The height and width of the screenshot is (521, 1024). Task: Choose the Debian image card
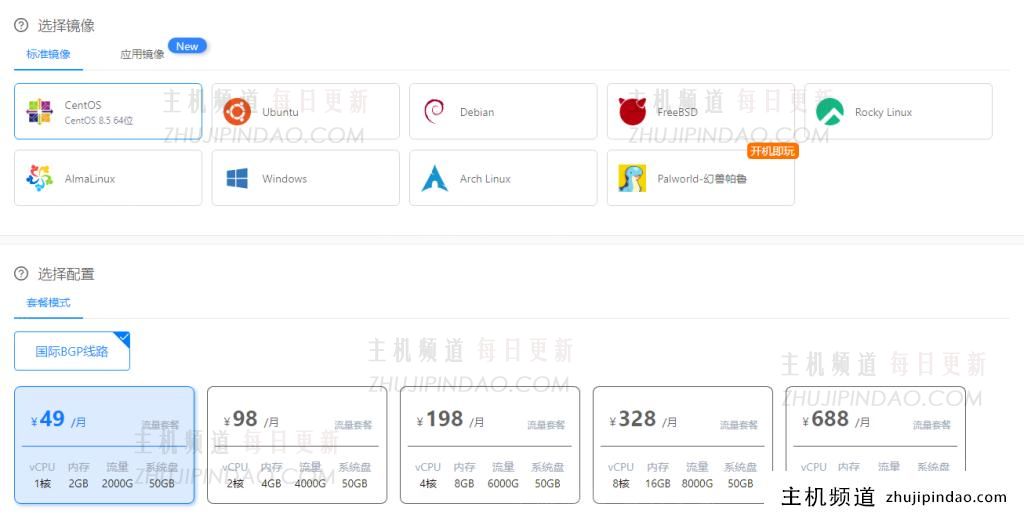pyautogui.click(x=503, y=111)
